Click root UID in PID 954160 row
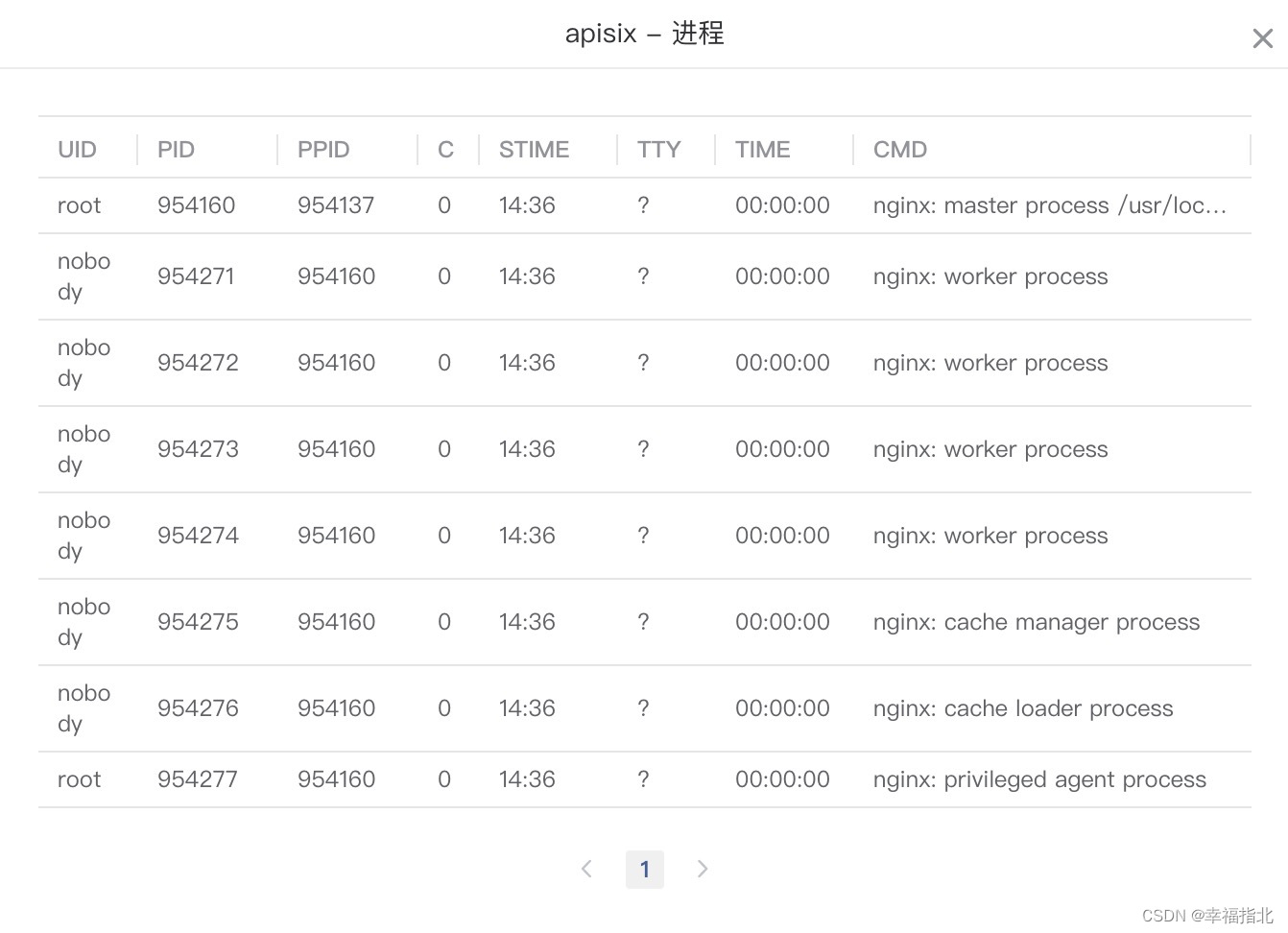1288x933 pixels. click(x=79, y=205)
